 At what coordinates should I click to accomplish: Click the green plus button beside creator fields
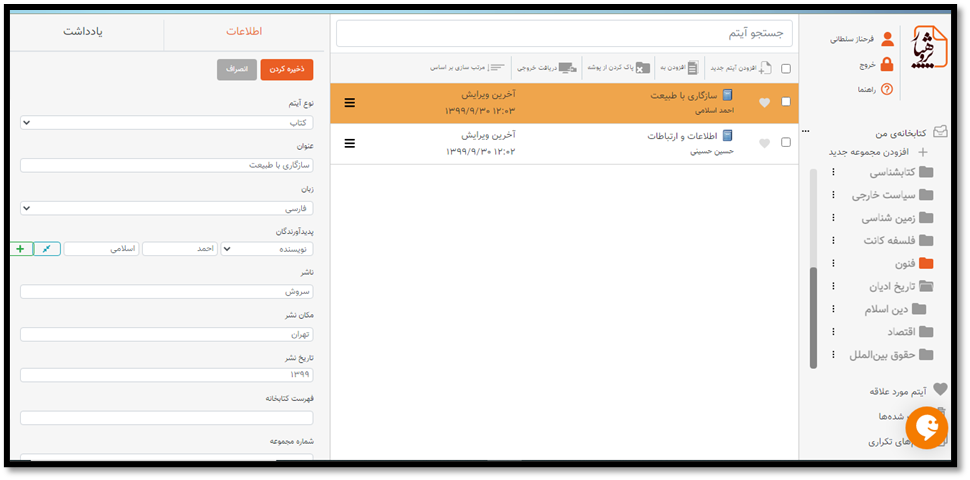point(21,248)
